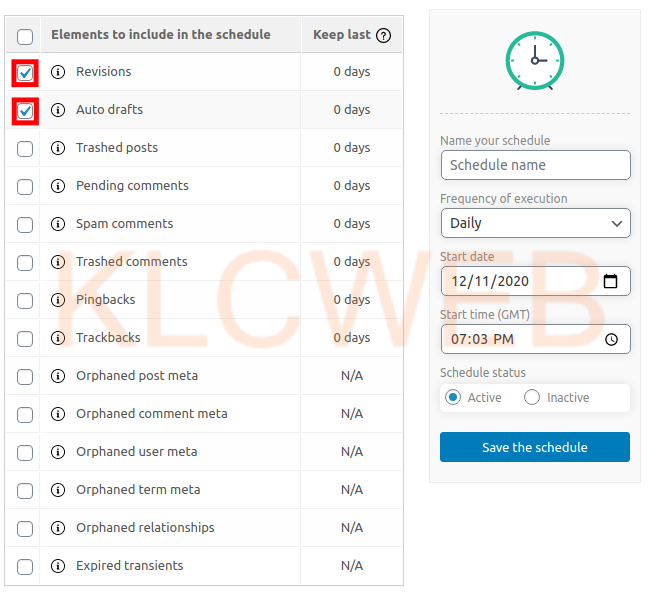Enable the Pending comments checkbox
Image resolution: width=670 pixels, height=597 pixels.
click(25, 187)
